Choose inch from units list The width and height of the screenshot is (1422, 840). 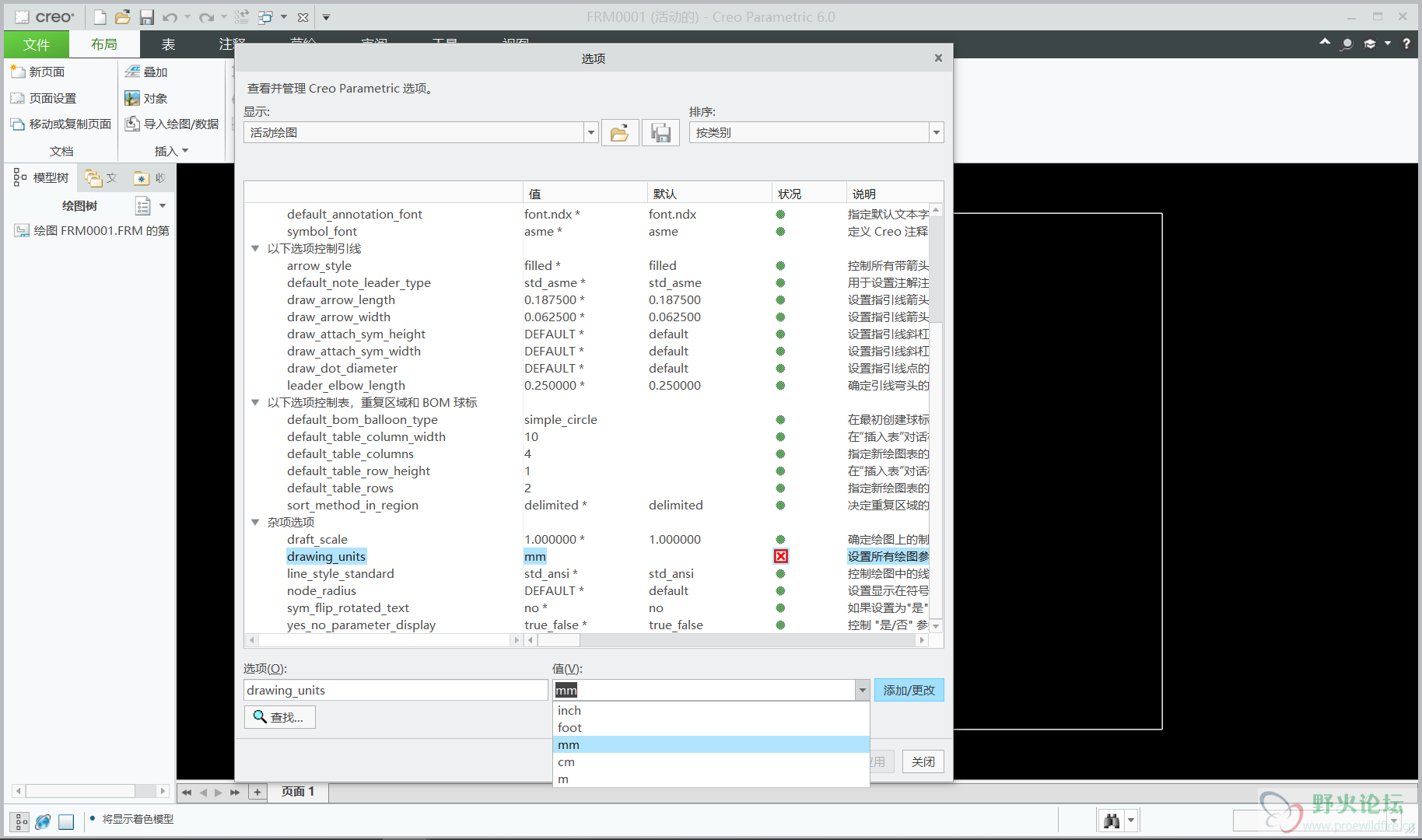pyautogui.click(x=711, y=711)
